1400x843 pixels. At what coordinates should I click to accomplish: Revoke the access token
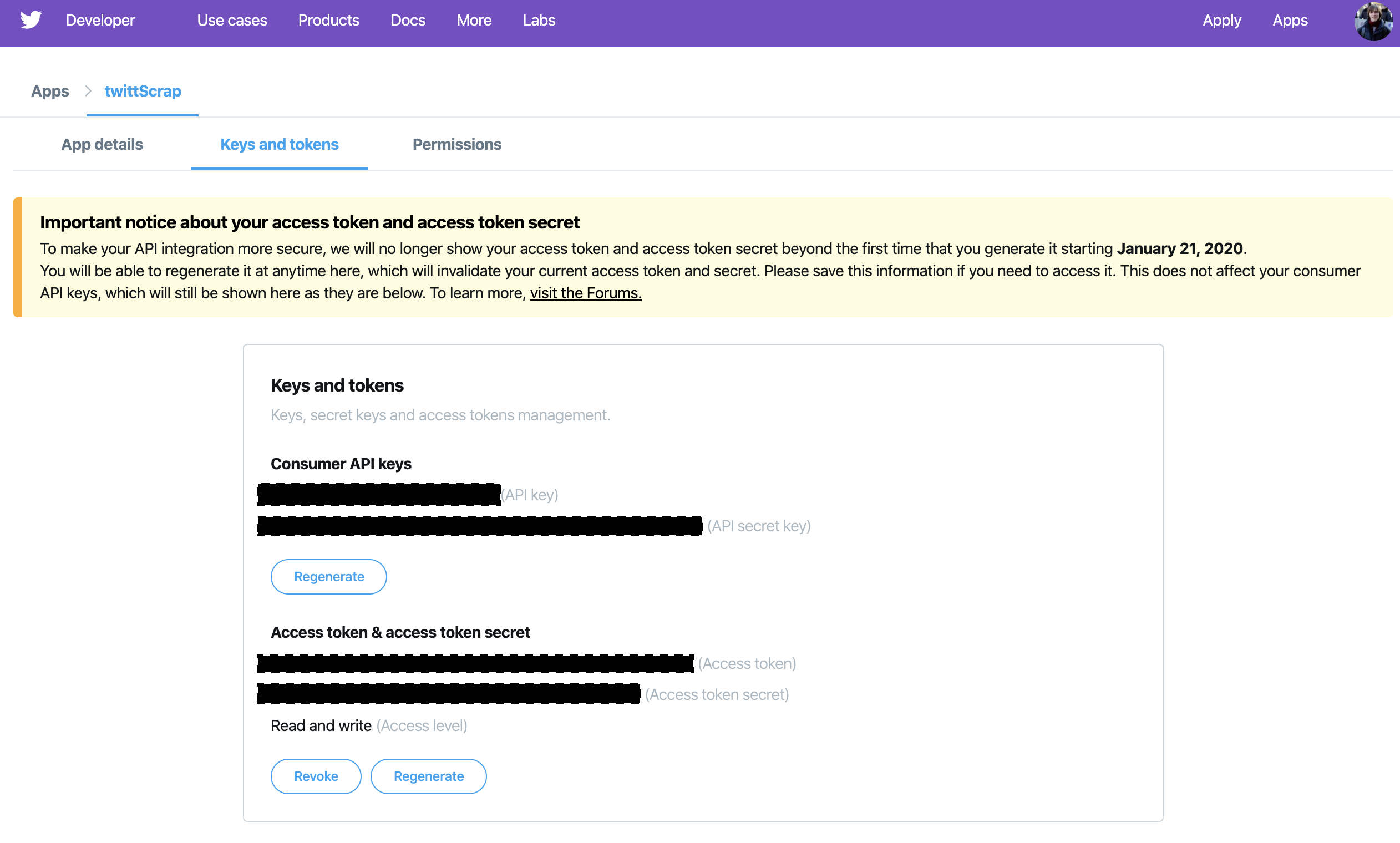[x=316, y=776]
